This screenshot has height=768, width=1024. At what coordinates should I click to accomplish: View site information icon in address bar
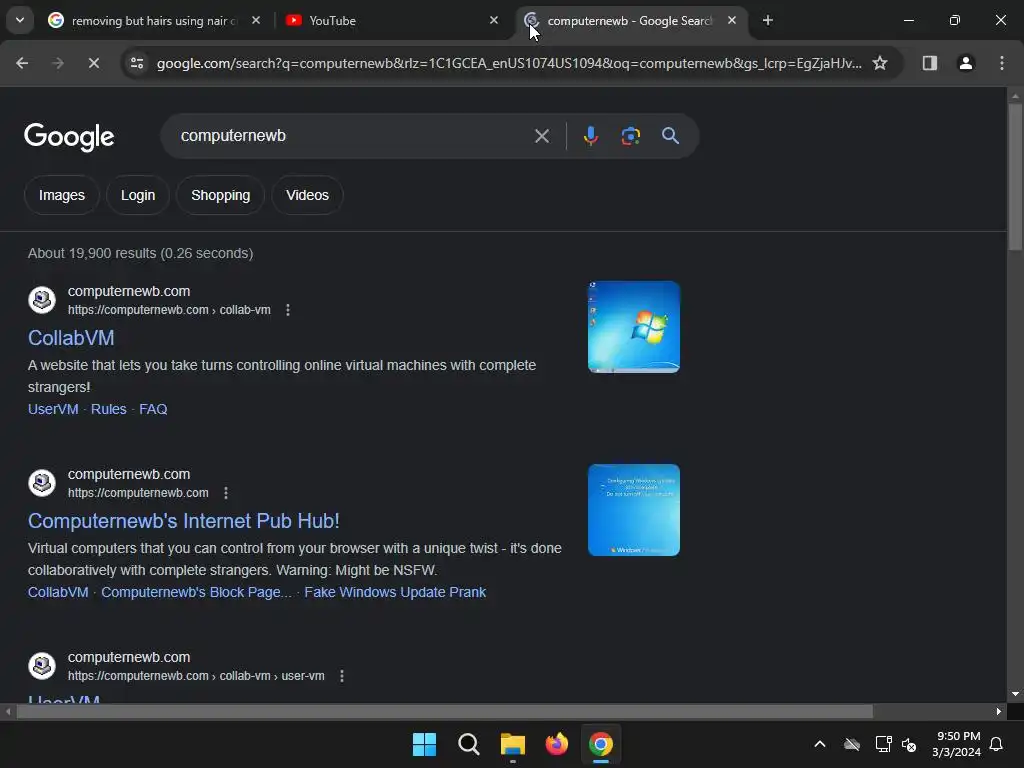[x=137, y=63]
